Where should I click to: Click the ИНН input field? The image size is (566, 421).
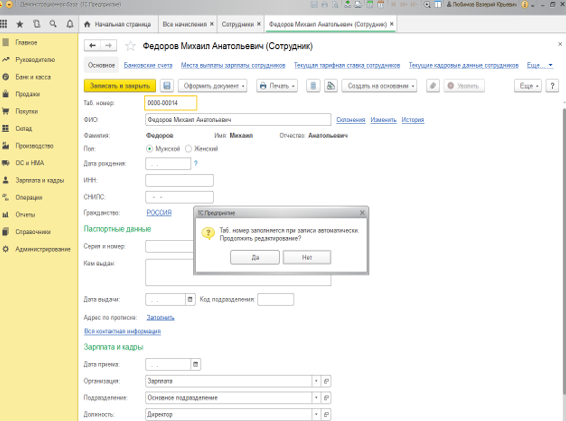click(179, 180)
